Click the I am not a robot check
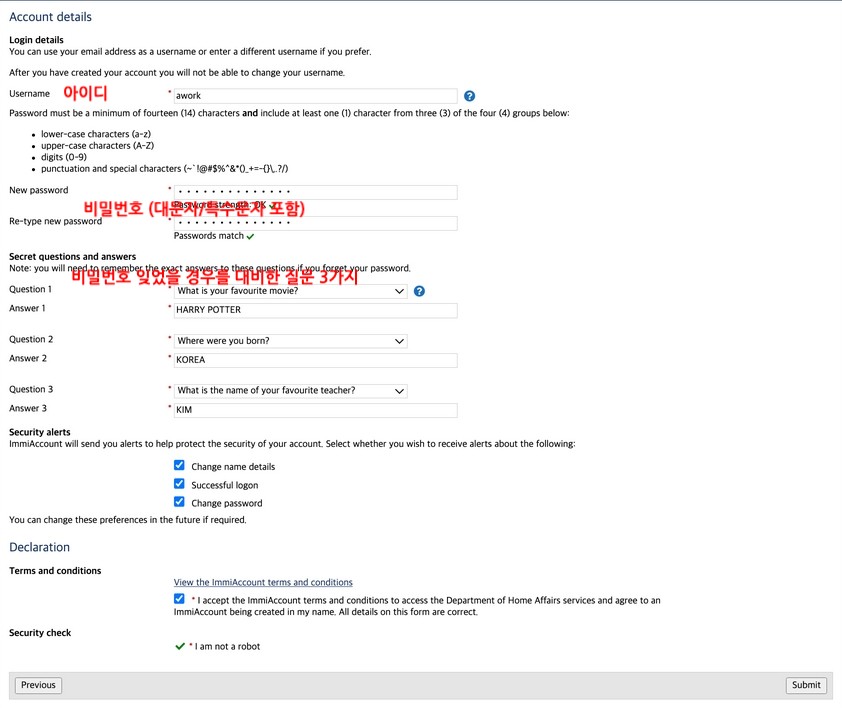Screen dimensions: 842x708 coord(180,646)
